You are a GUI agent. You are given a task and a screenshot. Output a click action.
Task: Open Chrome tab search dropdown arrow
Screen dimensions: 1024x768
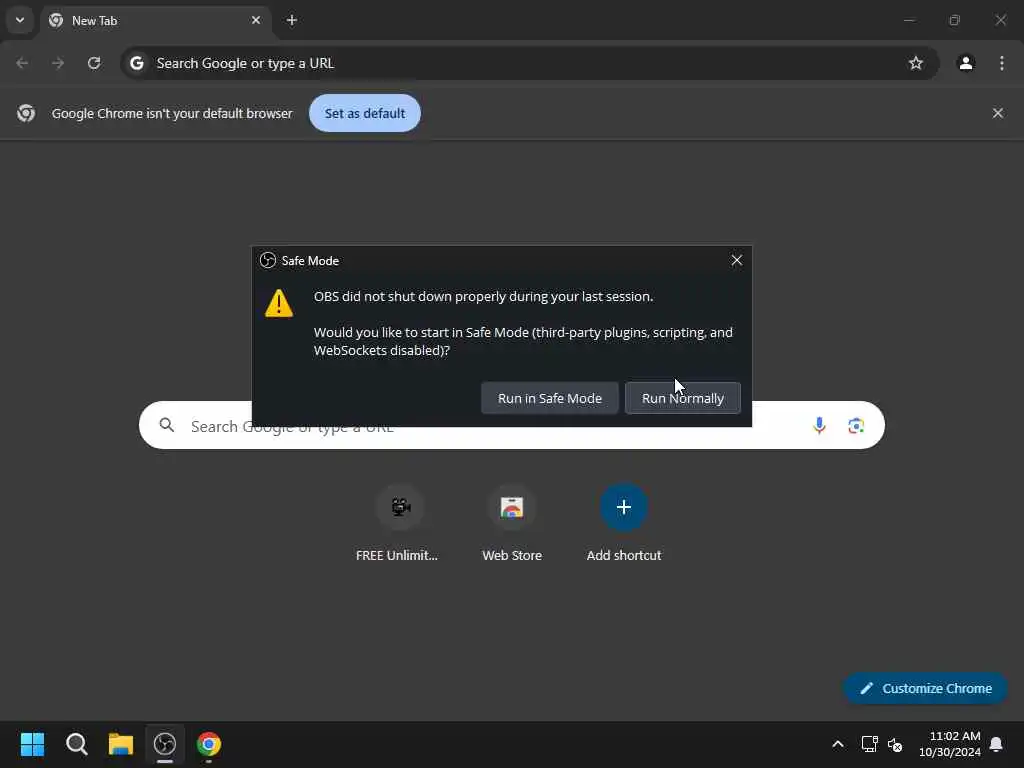pos(20,20)
